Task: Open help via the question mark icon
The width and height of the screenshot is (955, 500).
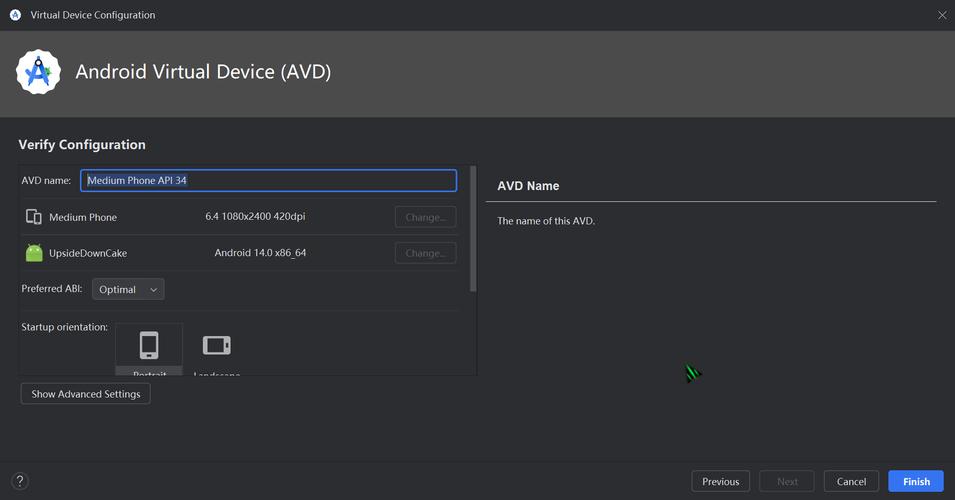Action: coord(19,481)
